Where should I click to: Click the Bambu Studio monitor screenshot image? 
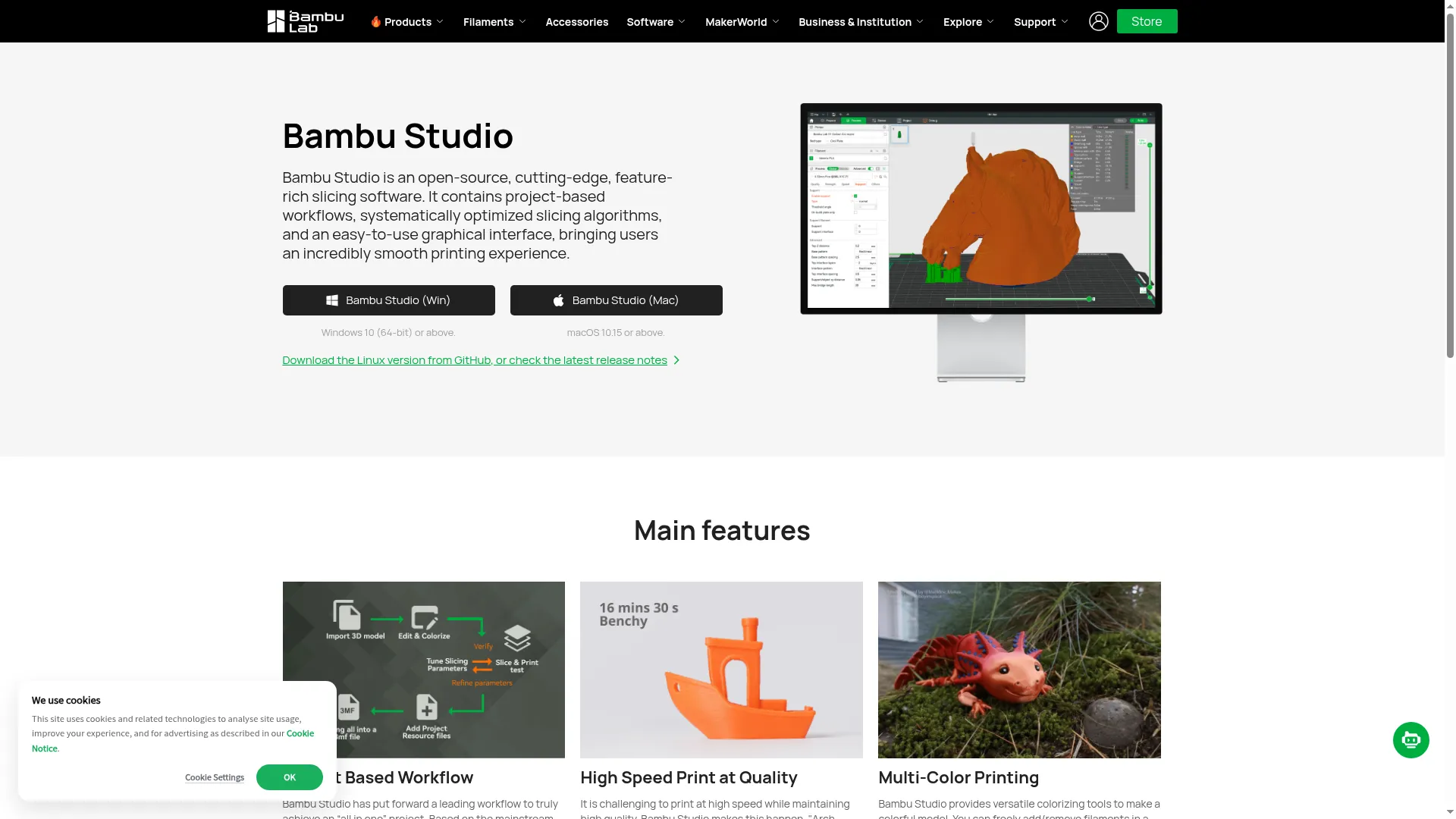tap(981, 243)
